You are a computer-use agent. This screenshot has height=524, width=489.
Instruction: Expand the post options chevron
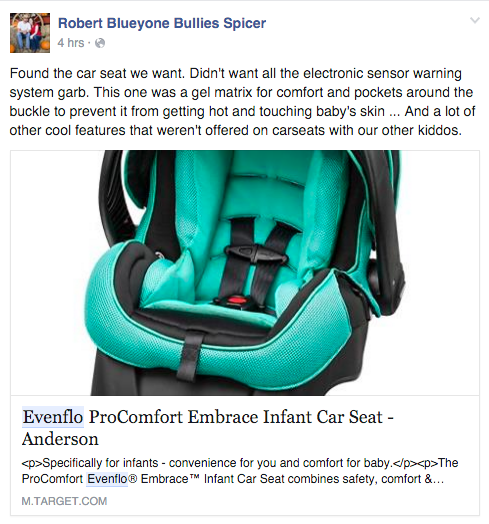[x=475, y=21]
